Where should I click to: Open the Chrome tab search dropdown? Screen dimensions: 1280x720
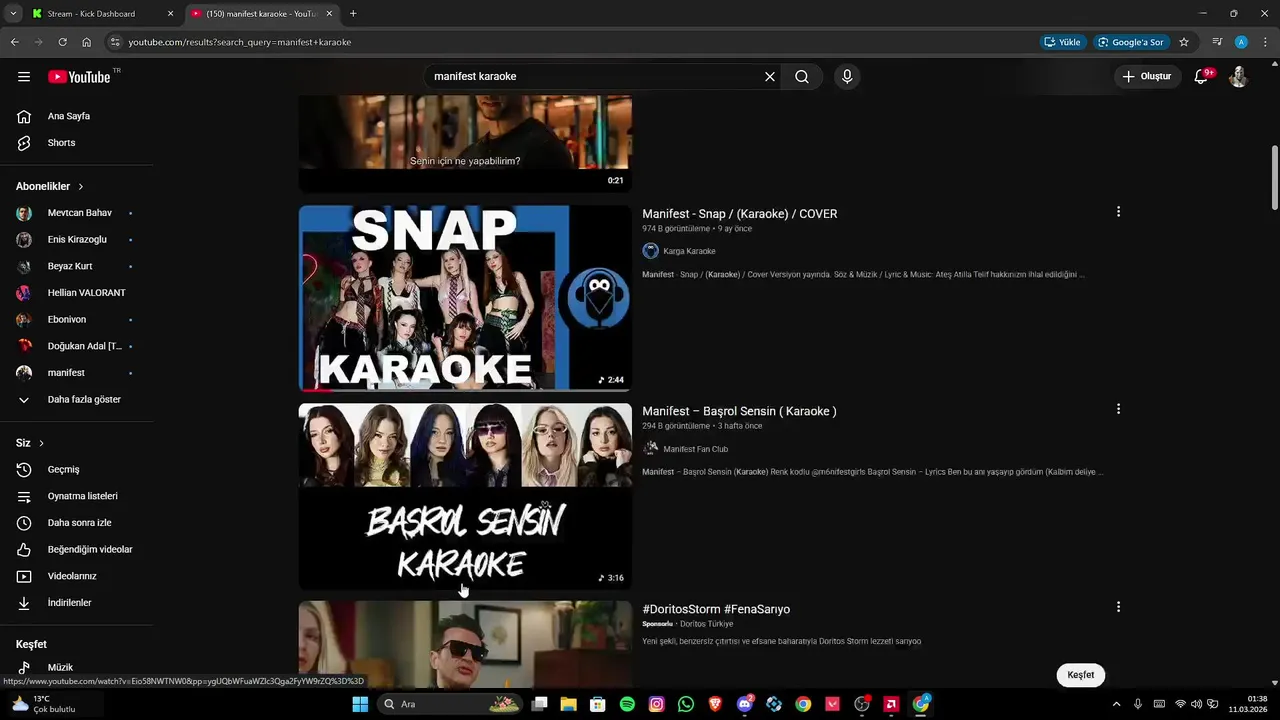click(13, 14)
